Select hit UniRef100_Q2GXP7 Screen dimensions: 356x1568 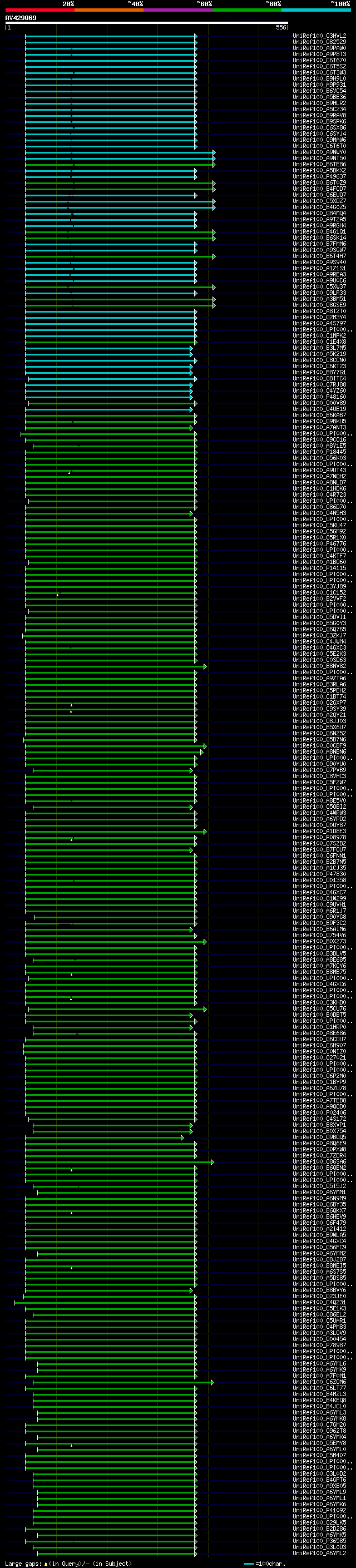(x=319, y=703)
